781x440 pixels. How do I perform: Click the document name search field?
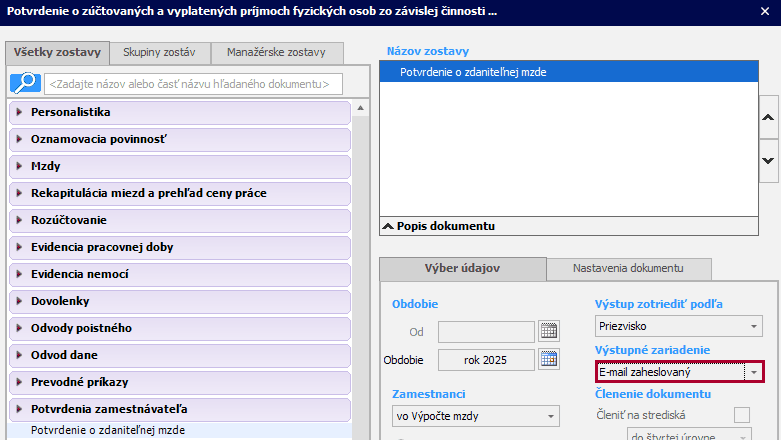coord(193,83)
